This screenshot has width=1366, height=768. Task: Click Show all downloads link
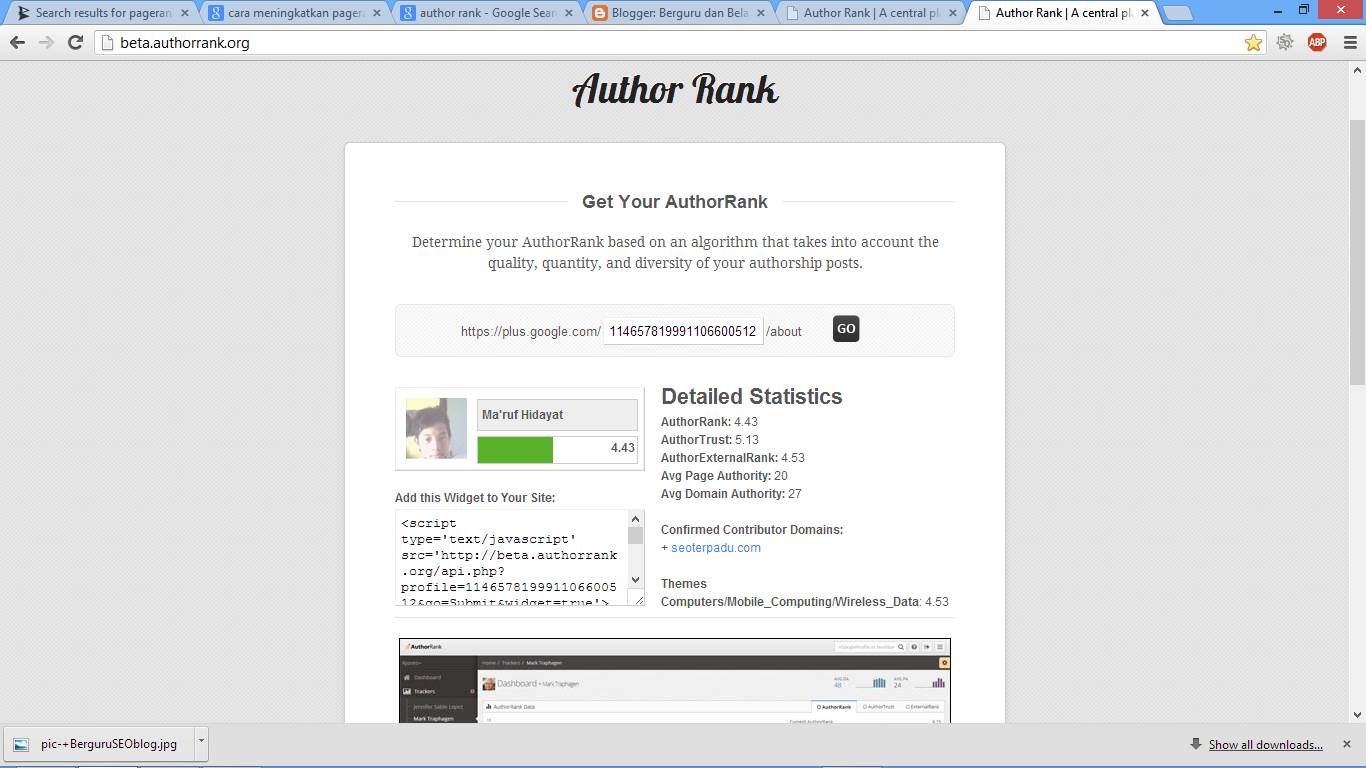(x=1265, y=744)
